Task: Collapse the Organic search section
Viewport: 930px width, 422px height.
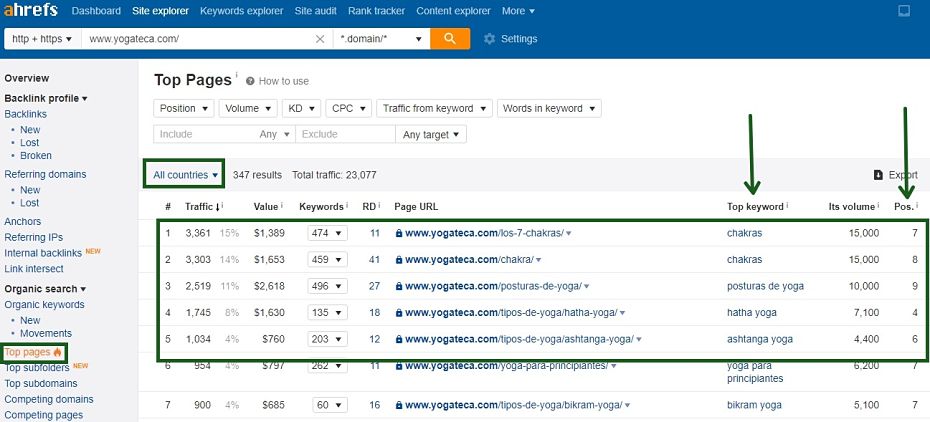Action: (x=44, y=289)
